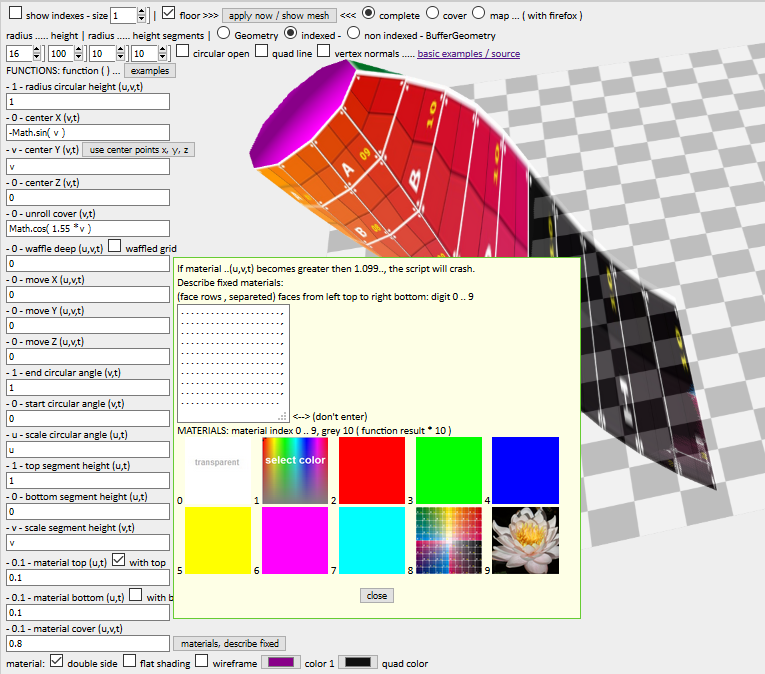The image size is (765, 674).
Task: Select the cover radio button
Action: pyautogui.click(x=434, y=14)
